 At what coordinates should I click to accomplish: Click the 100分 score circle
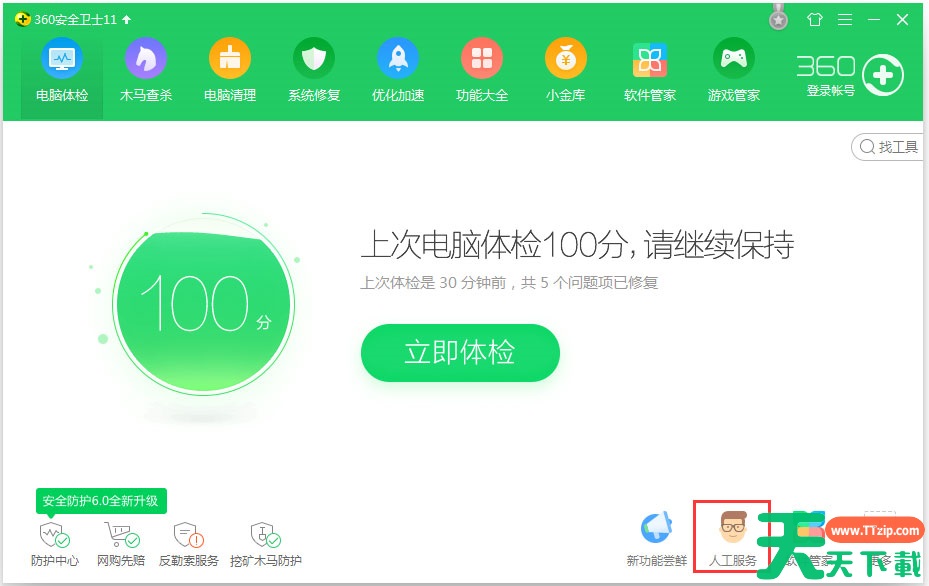(x=204, y=304)
